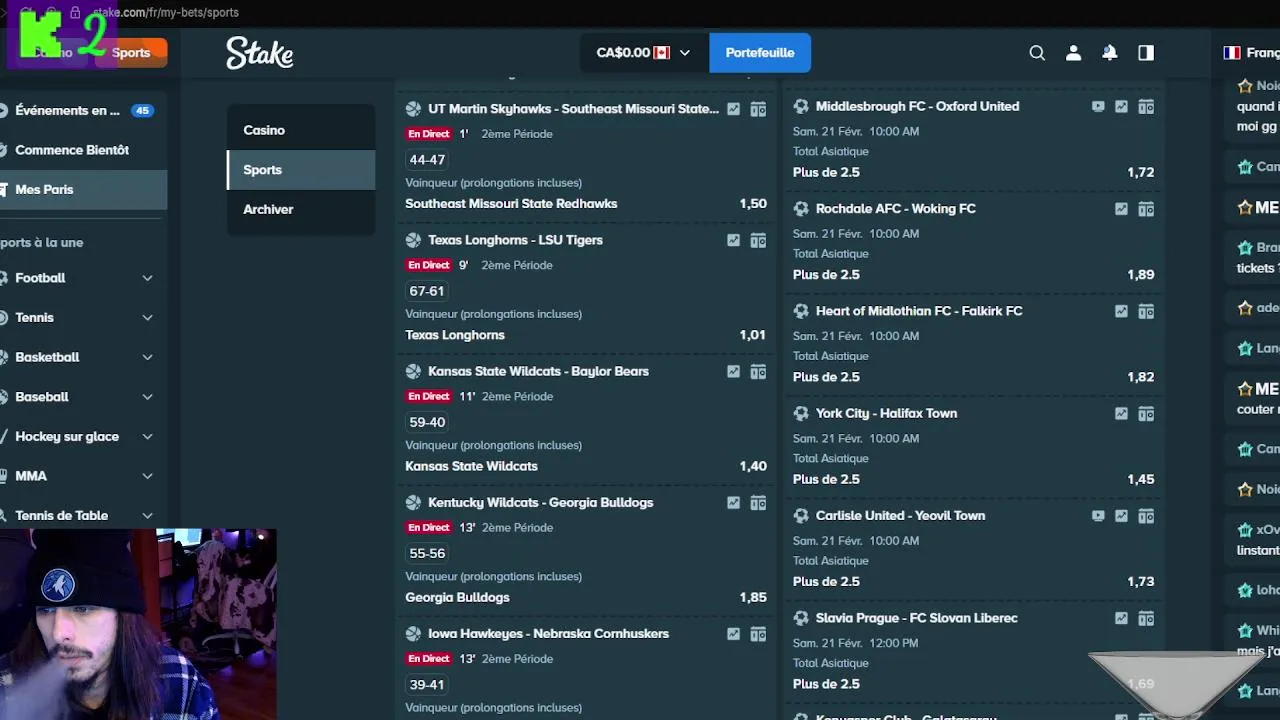Open scoreboard icon for UT Martin Skyhawks game
This screenshot has height=720, width=1280.
pyautogui.click(x=758, y=109)
